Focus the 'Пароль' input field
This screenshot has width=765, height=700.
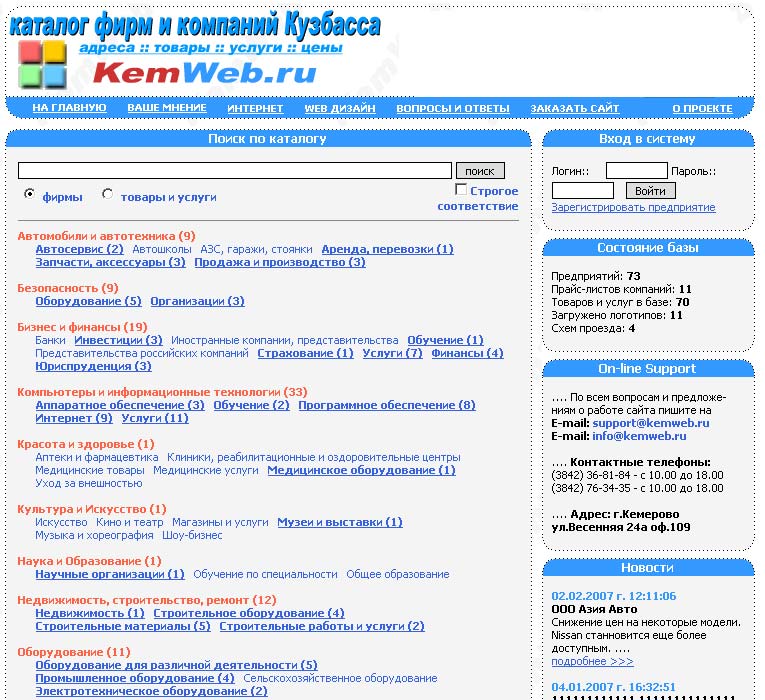(x=583, y=190)
